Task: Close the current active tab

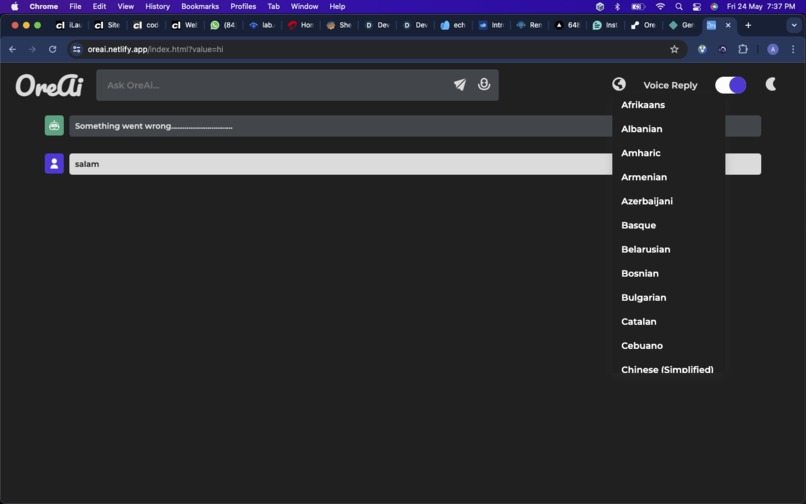Action: tap(728, 25)
